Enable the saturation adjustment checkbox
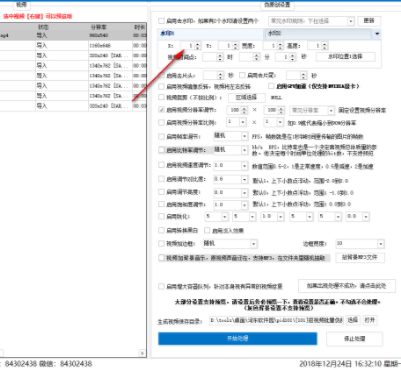 tap(161, 204)
